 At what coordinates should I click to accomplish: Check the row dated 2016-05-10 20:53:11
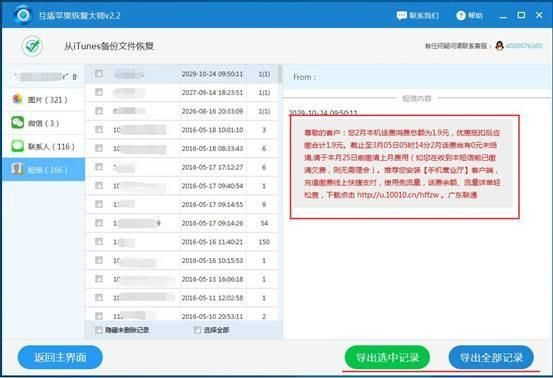[x=99, y=316]
